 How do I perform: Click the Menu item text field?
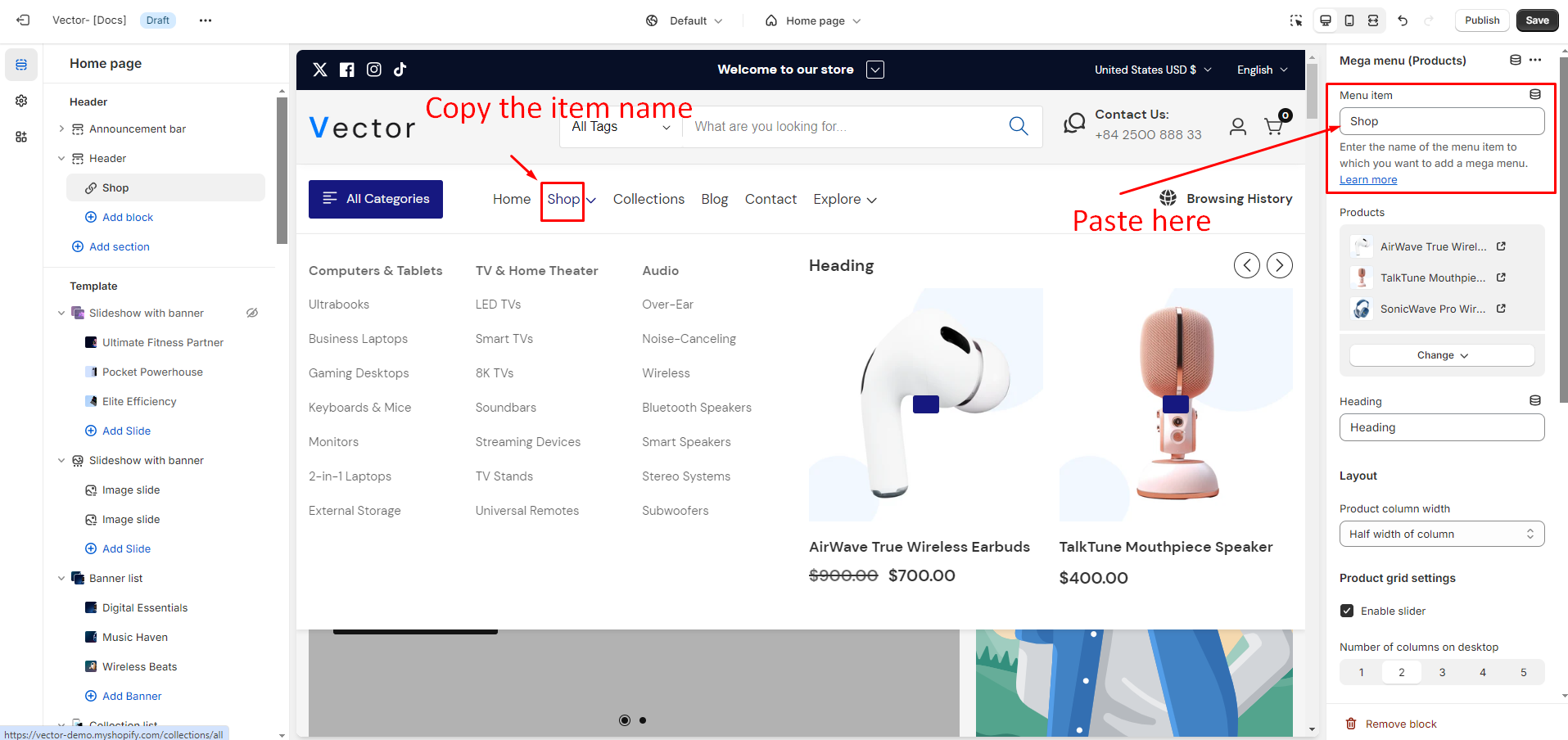point(1441,121)
